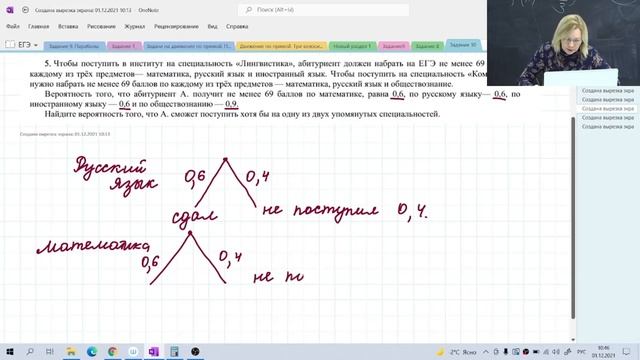This screenshot has width=640, height=360.
Task: Switch to yellow Движение по прямой tab
Action: pyautogui.click(x=281, y=46)
